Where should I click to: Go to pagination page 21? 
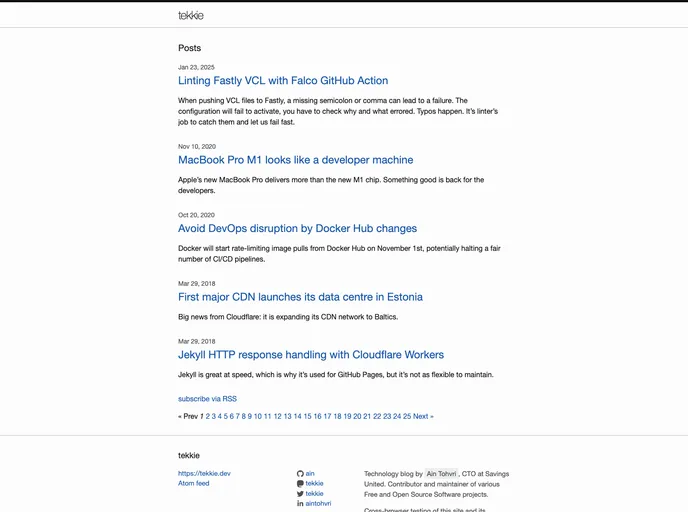click(367, 416)
